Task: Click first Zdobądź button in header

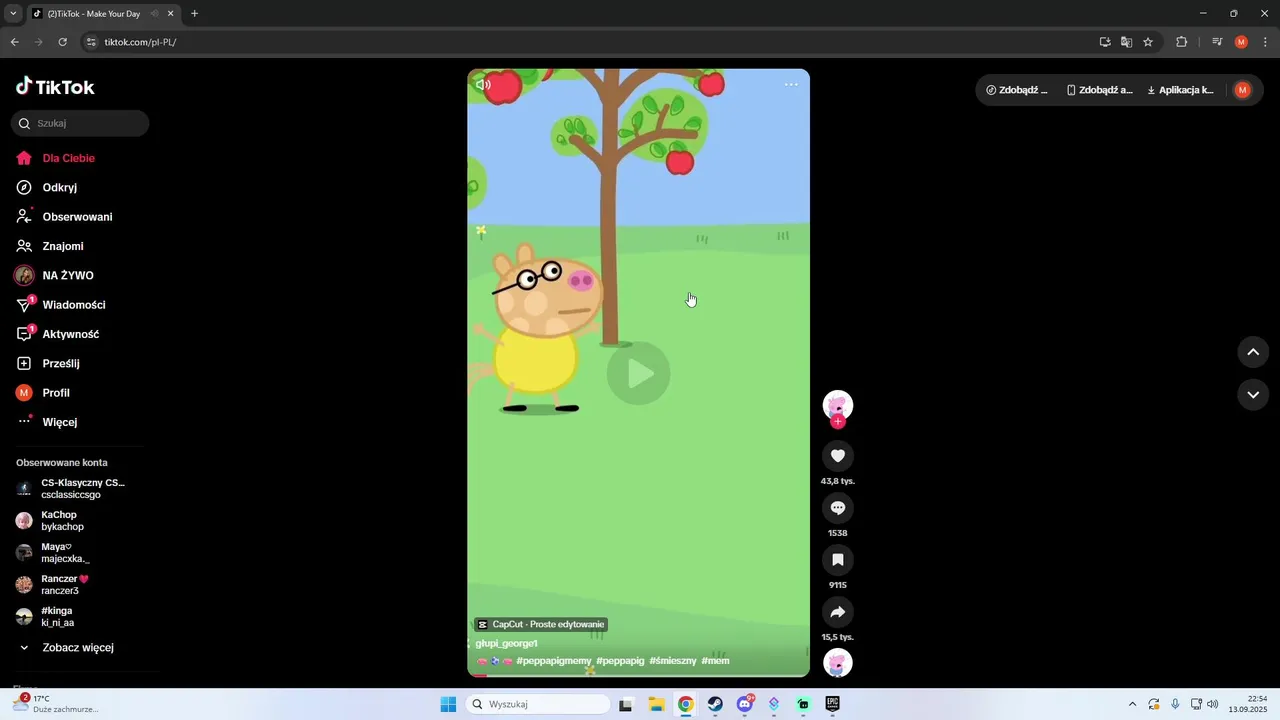Action: (1016, 90)
